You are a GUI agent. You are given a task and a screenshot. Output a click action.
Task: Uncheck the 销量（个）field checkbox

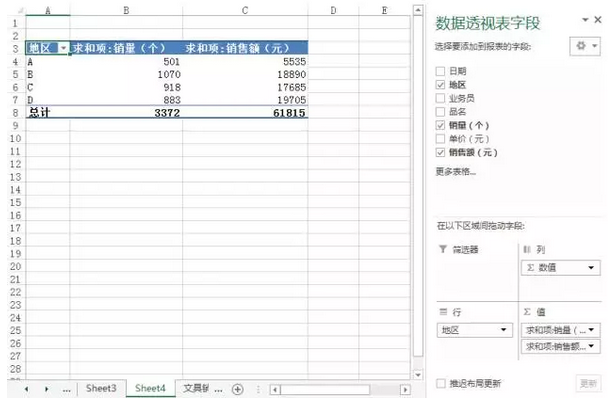pos(440,126)
